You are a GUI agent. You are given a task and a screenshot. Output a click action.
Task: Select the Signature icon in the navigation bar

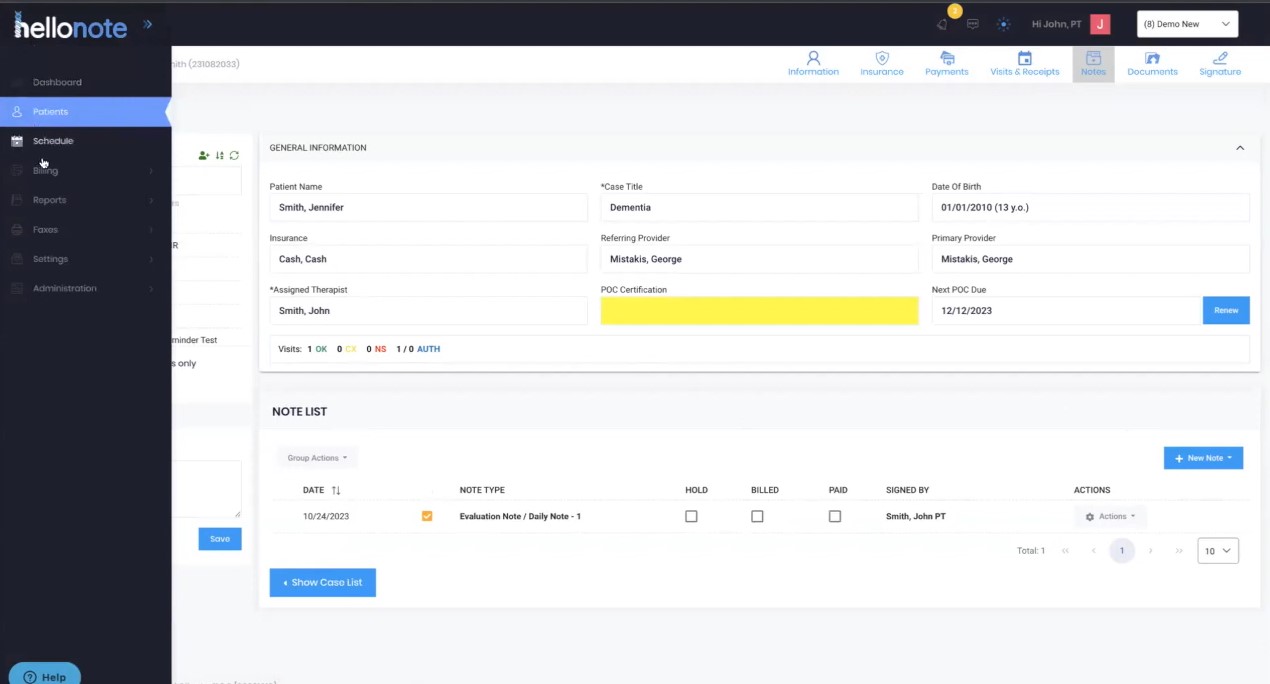point(1219,63)
